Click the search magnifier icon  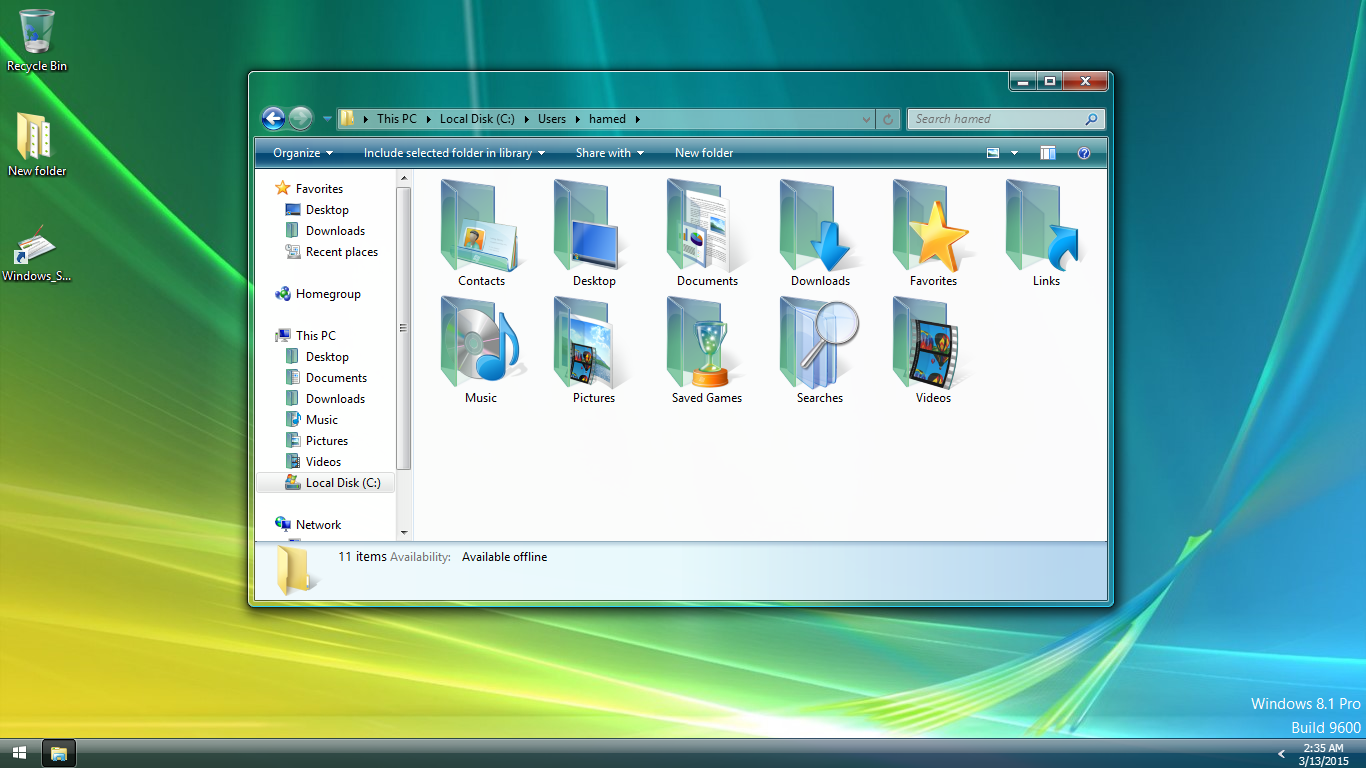coord(1091,119)
